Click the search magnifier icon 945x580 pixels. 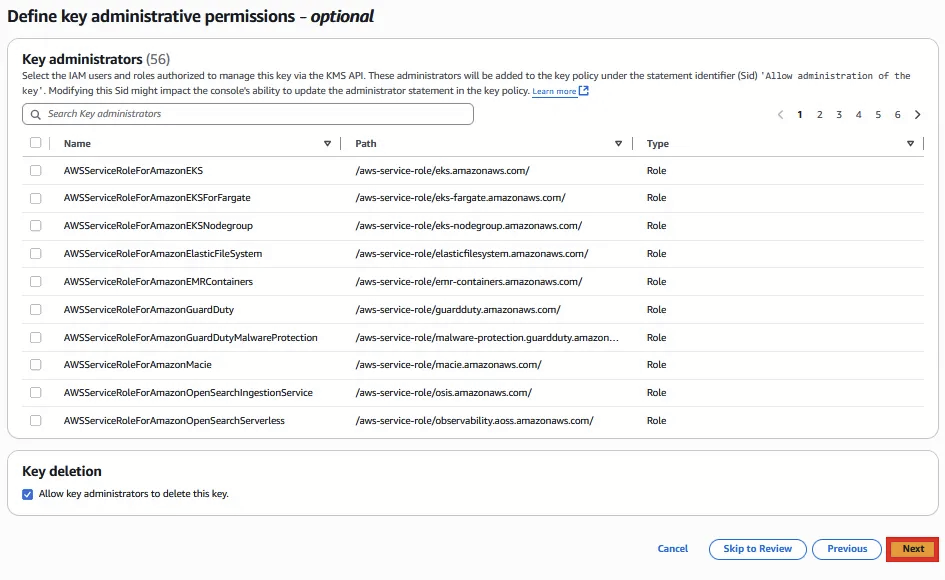(36, 115)
